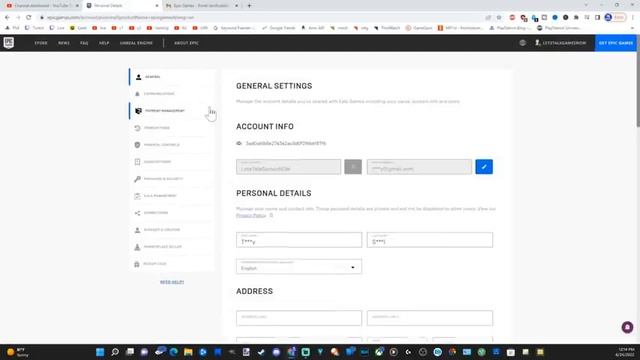Open Chrome extensions puzzle icon
Screen dimensions: 640x360
point(576,18)
